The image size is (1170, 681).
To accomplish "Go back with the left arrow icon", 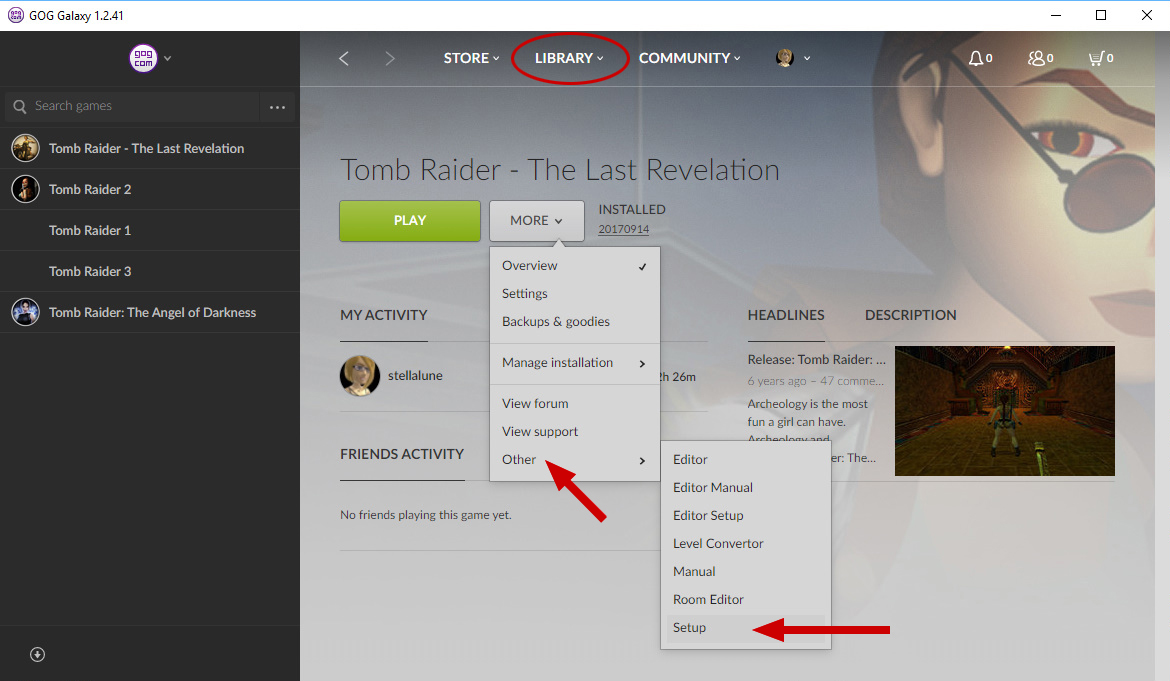I will tap(344, 58).
